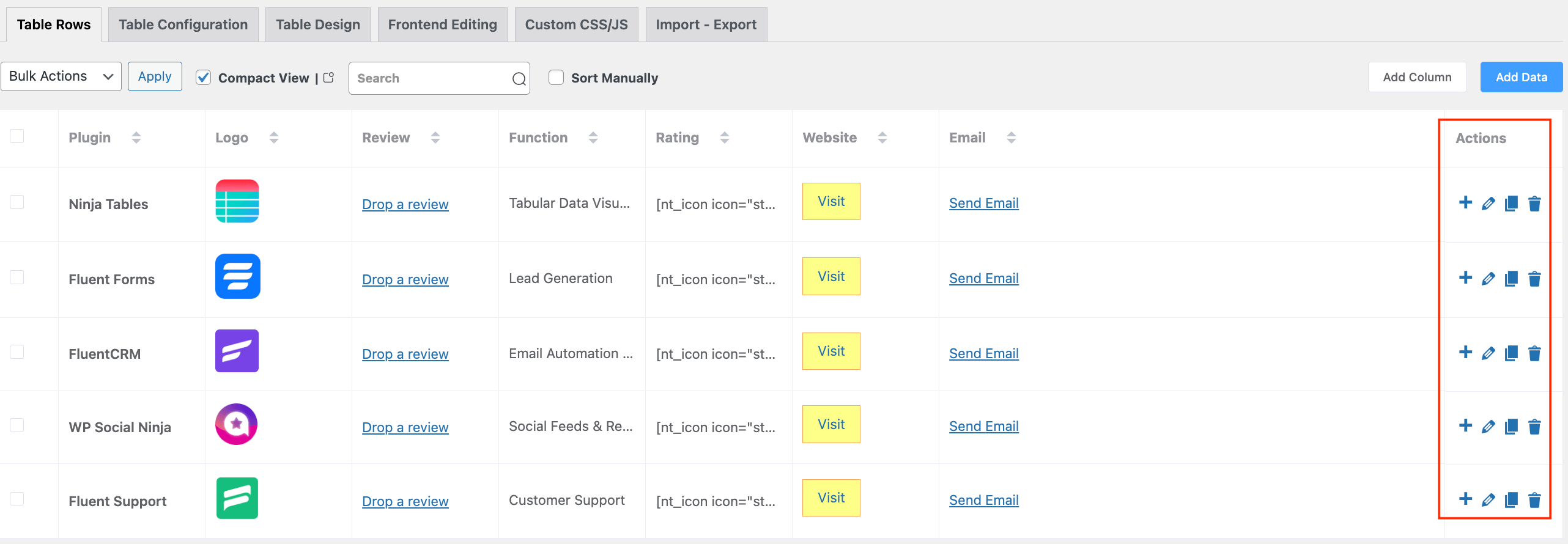
Task: Click the Add Column button
Action: (x=1418, y=77)
